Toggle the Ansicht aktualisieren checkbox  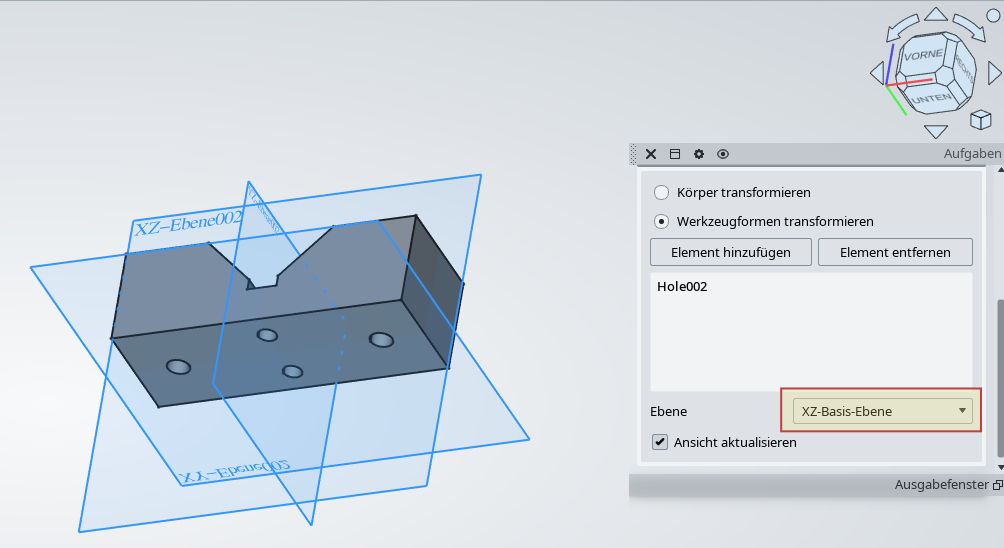(x=660, y=442)
